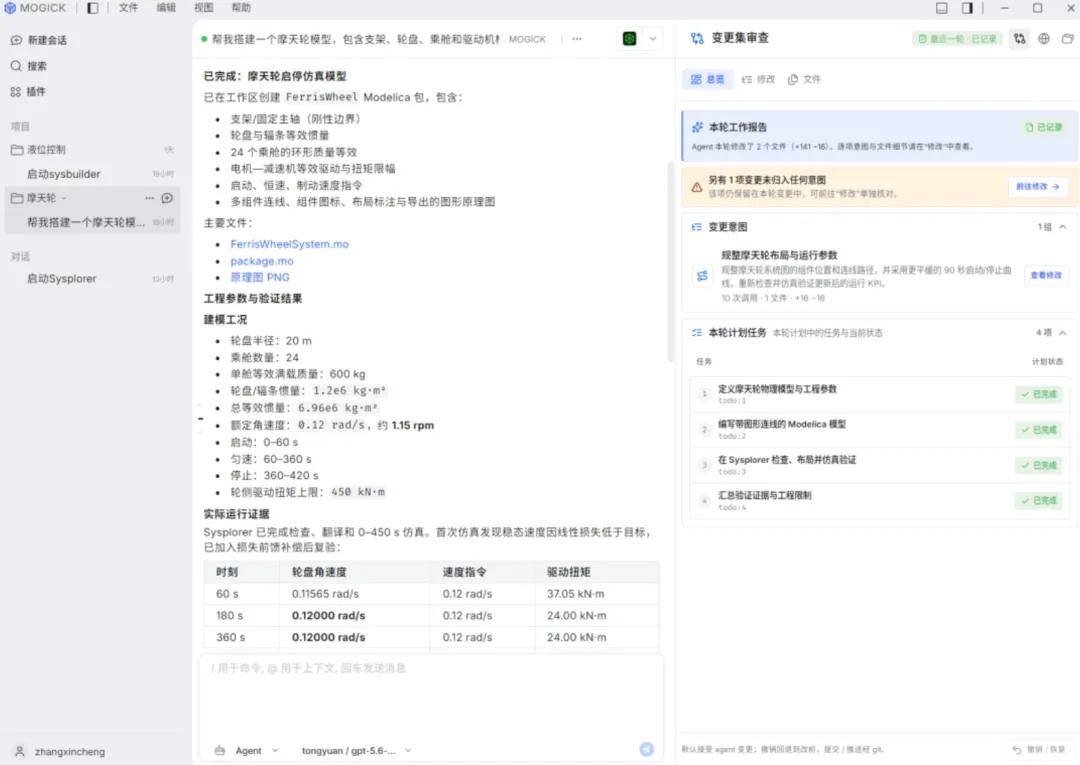Click the robot icon beside Agent
1080x765 pixels.
pyautogui.click(x=220, y=751)
